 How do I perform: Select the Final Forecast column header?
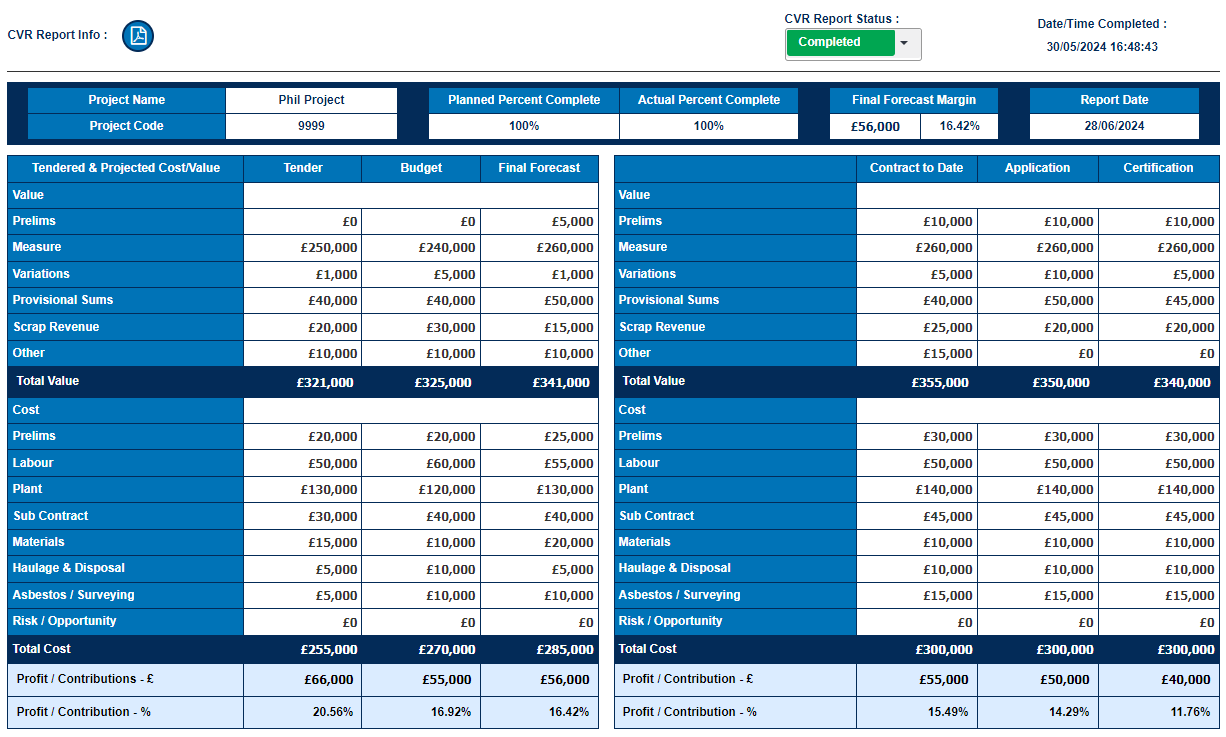(539, 168)
